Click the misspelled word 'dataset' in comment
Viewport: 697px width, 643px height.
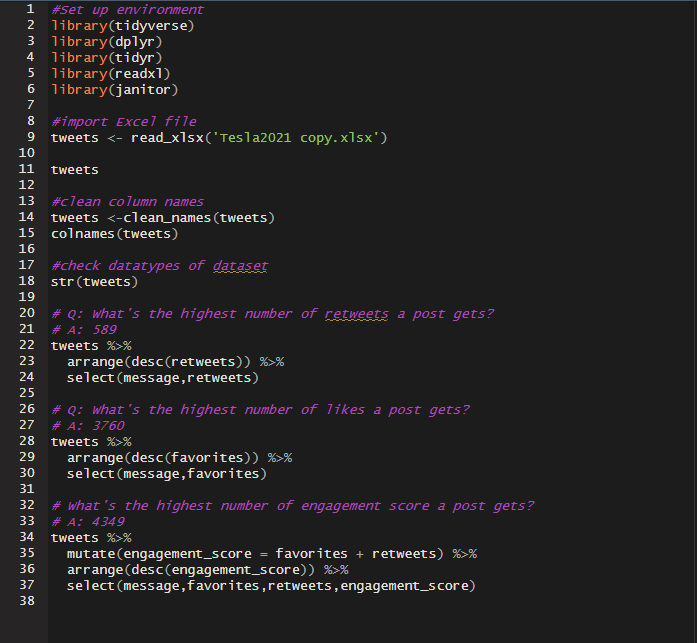(240, 266)
